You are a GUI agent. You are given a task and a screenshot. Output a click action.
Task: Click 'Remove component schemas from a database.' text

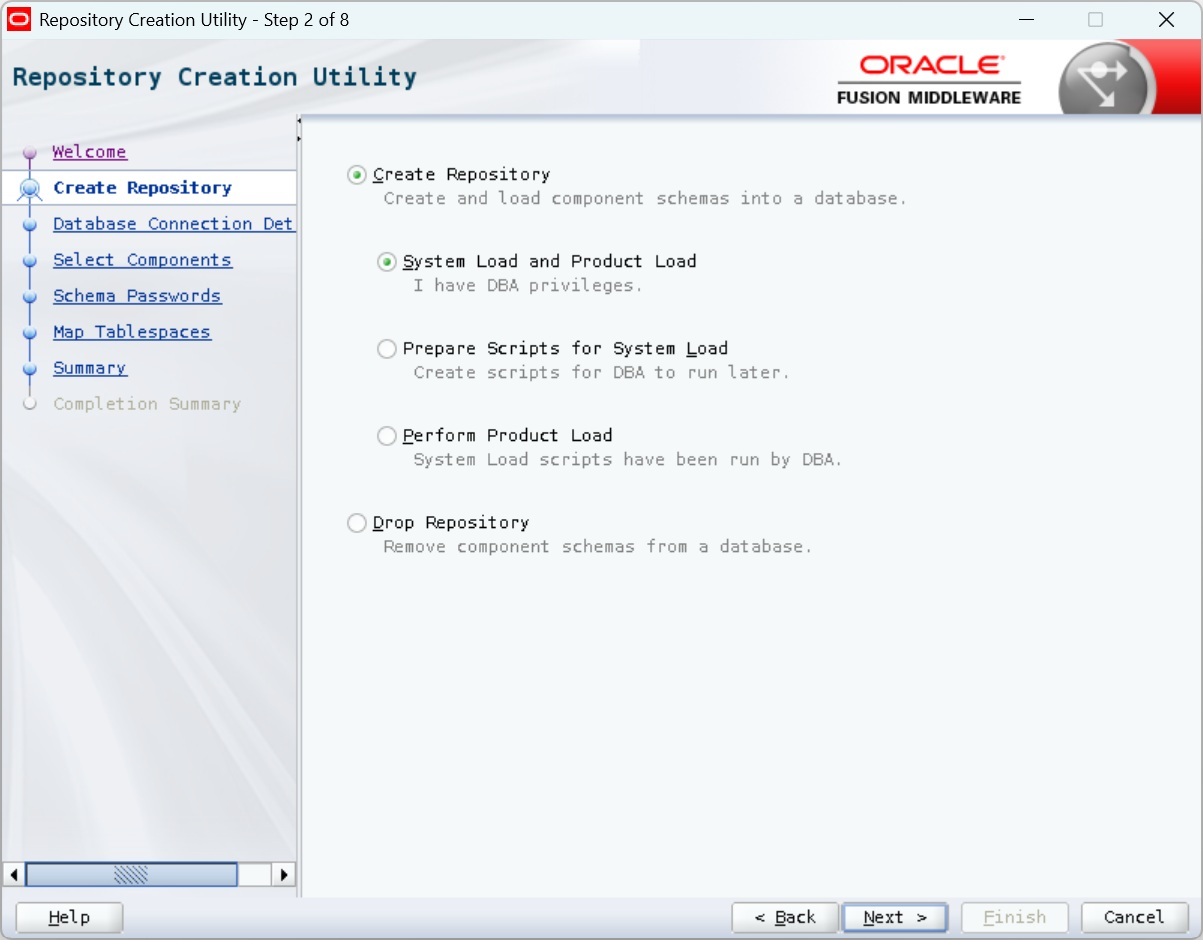[598, 547]
